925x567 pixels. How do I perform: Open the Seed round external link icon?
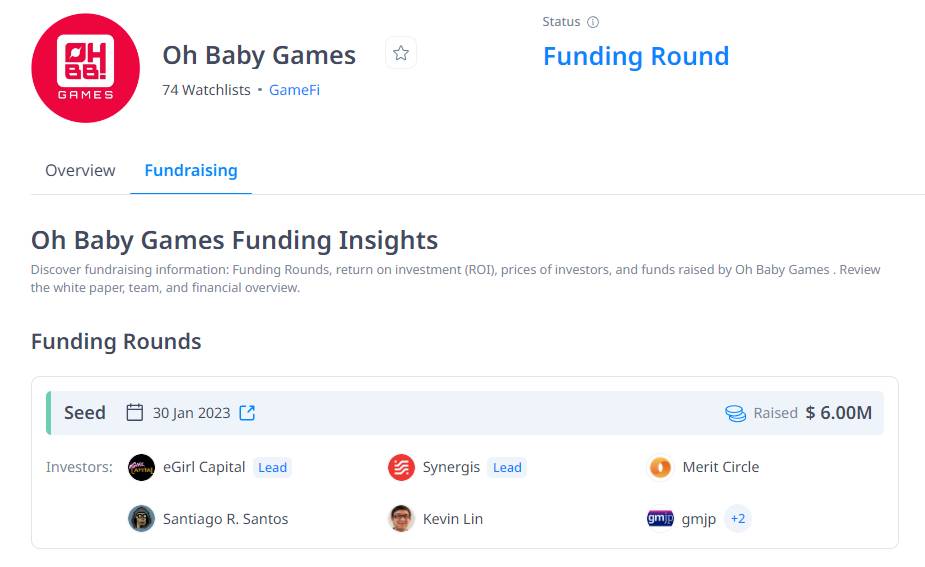tap(247, 412)
